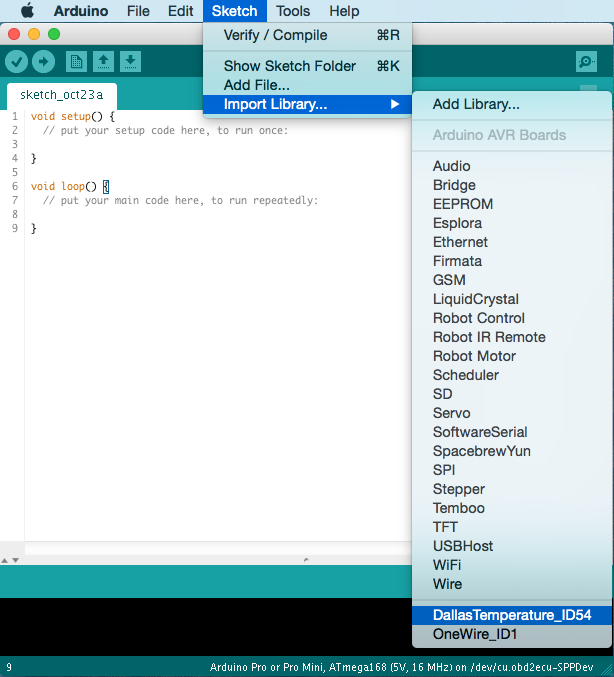Import the Firmata library

(x=512, y=261)
